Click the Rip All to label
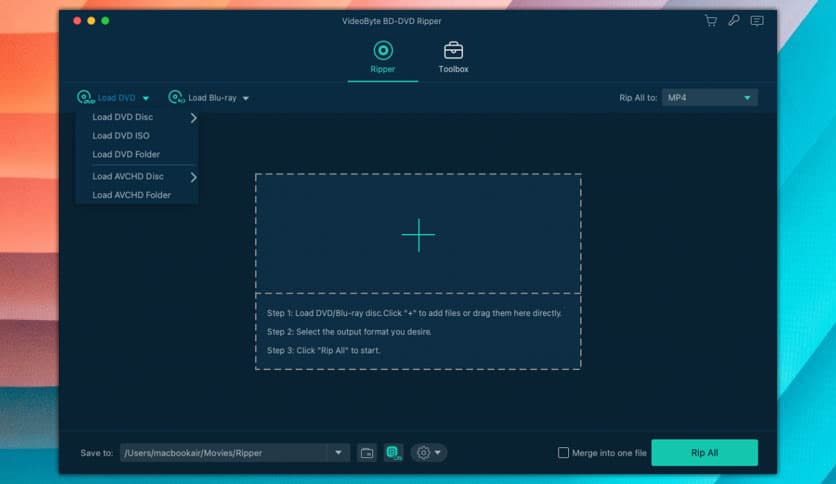Image resolution: width=836 pixels, height=484 pixels. [638, 98]
